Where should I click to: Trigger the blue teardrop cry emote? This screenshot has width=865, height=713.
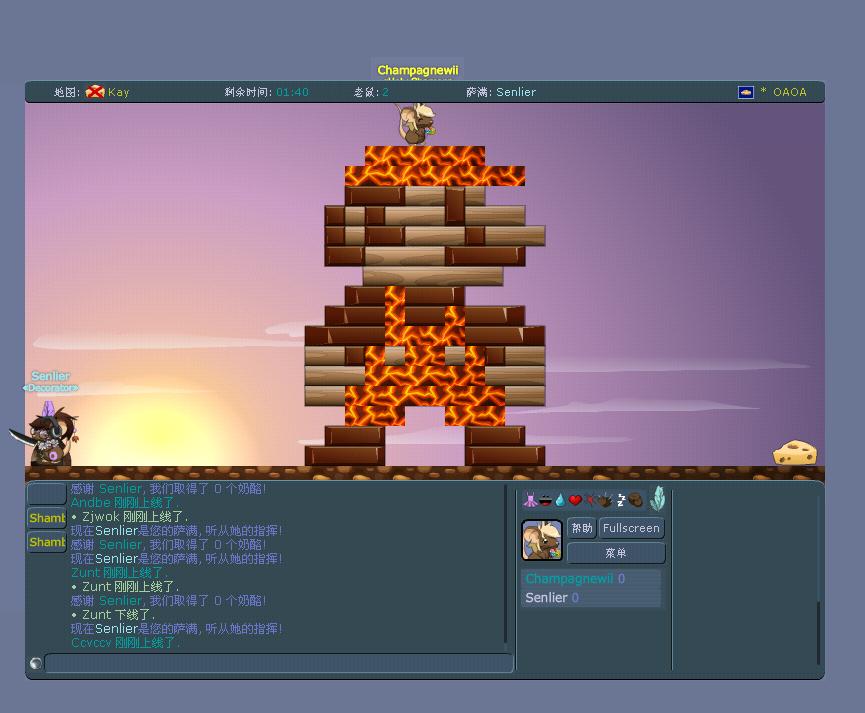pos(560,500)
